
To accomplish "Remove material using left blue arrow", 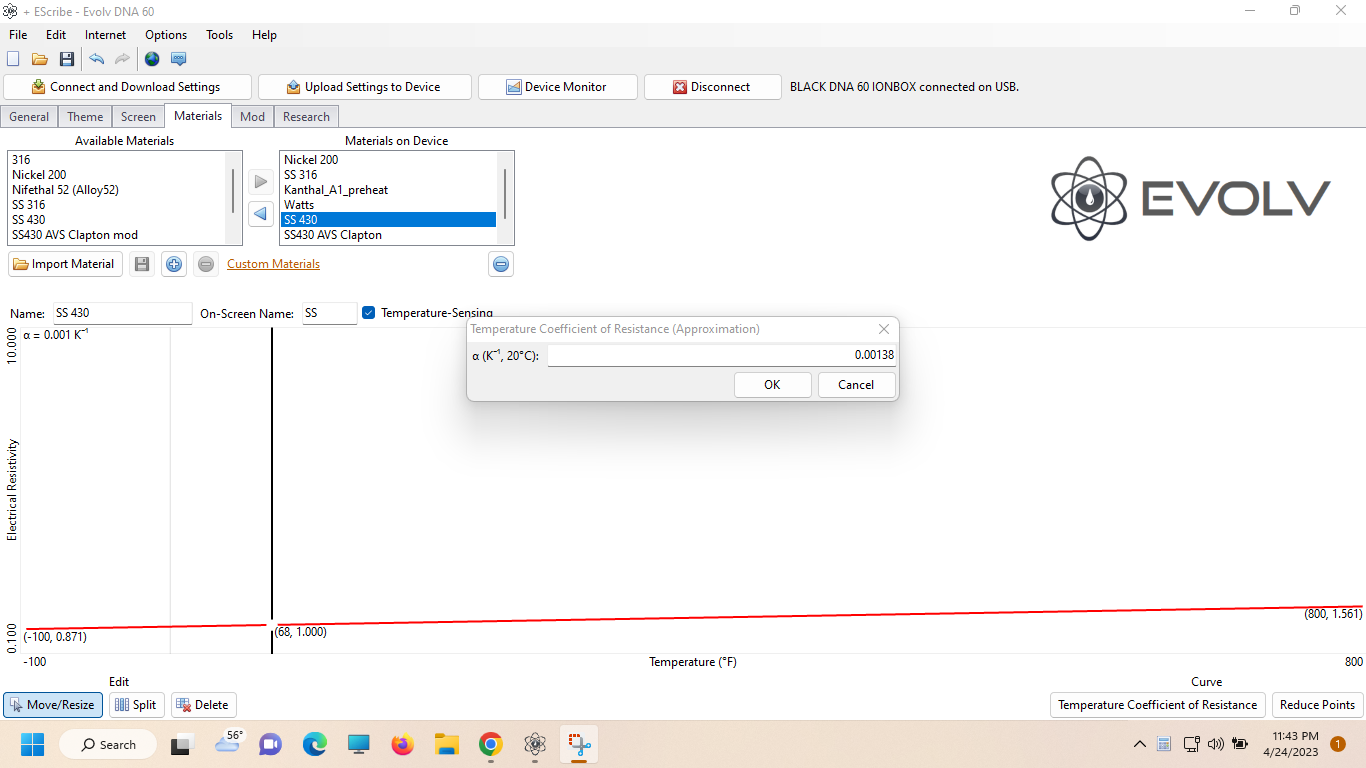I will click(x=261, y=214).
